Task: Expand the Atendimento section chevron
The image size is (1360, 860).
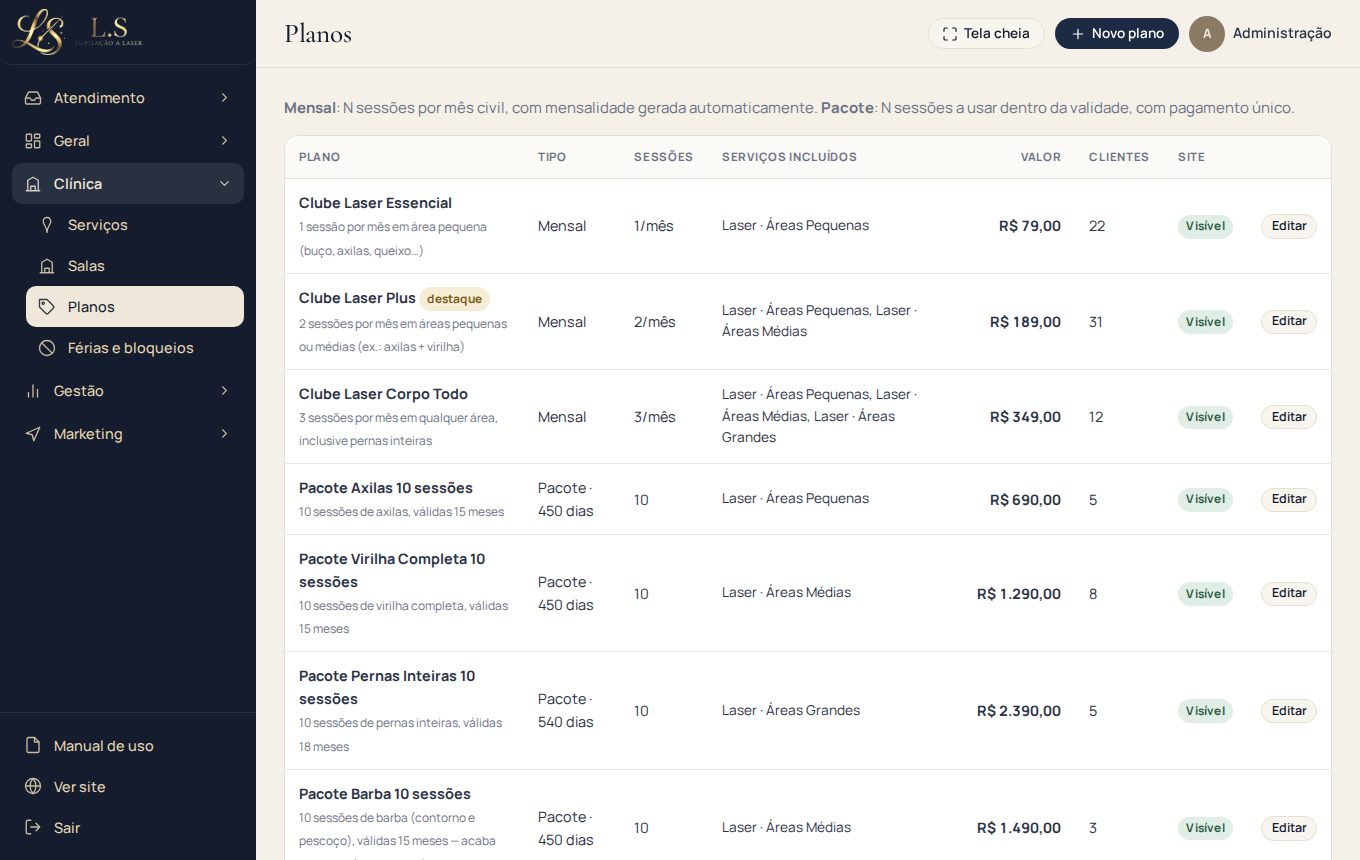Action: click(x=224, y=98)
